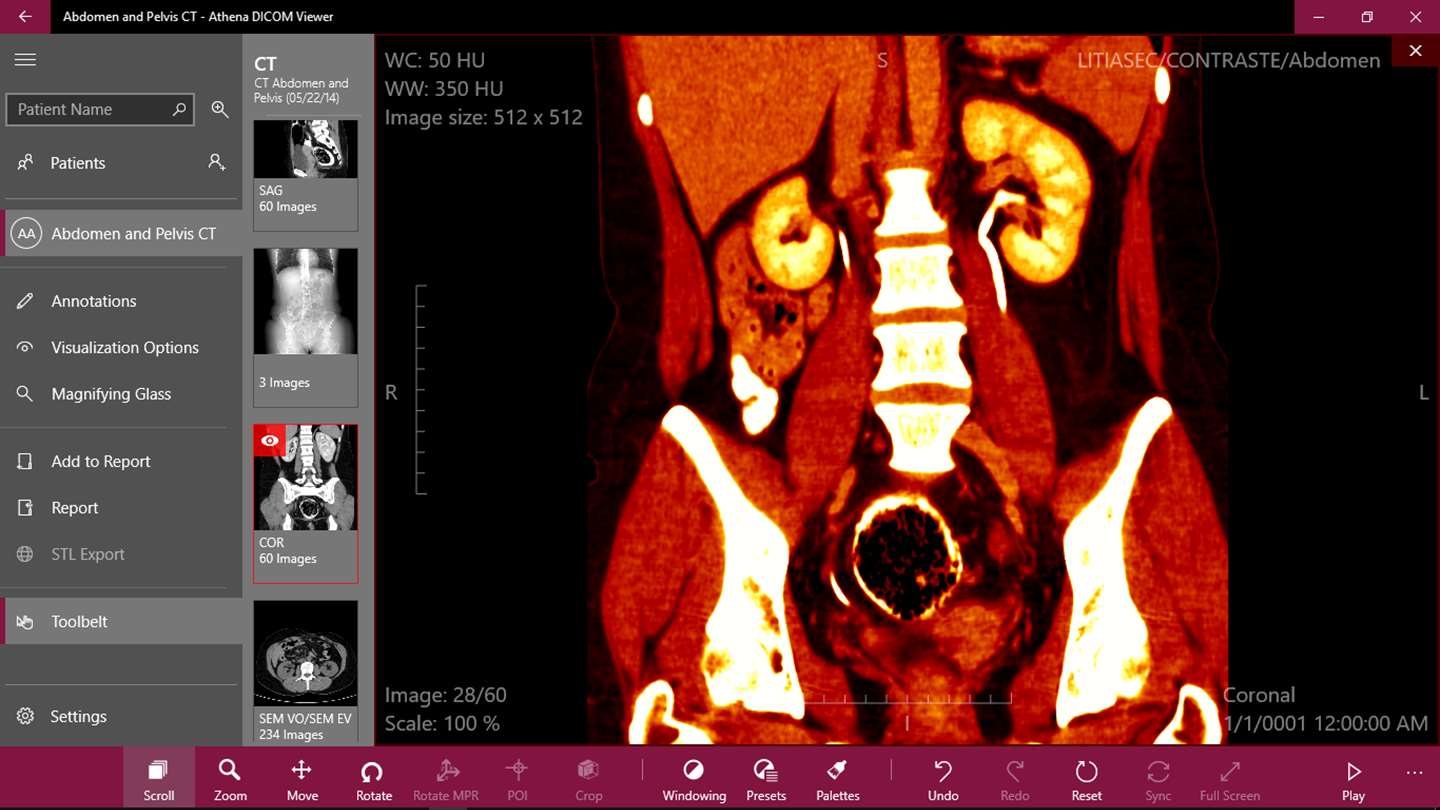1440x810 pixels.
Task: Reset the image view
Action: point(1087,779)
